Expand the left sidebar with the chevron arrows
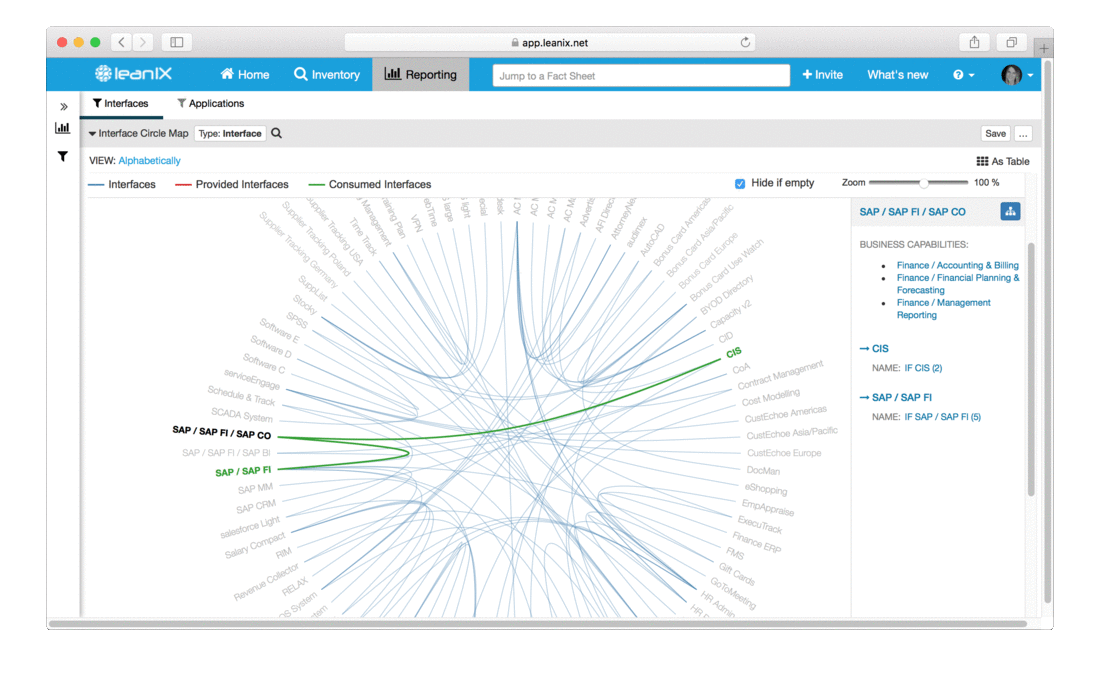Screen dimensions: 1100x696 tap(62, 104)
